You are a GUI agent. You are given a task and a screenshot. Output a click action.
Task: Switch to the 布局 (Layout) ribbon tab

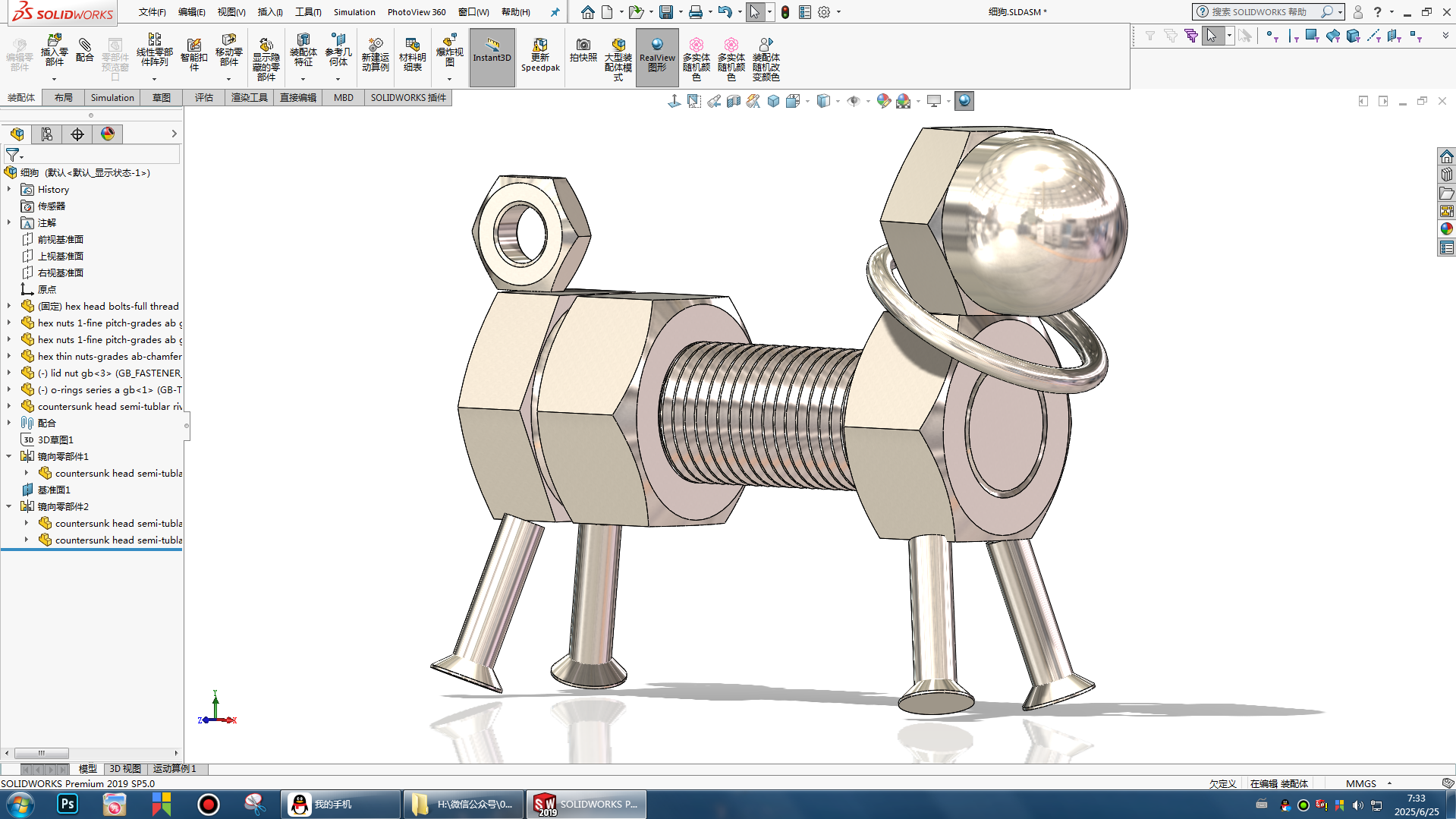[63, 97]
